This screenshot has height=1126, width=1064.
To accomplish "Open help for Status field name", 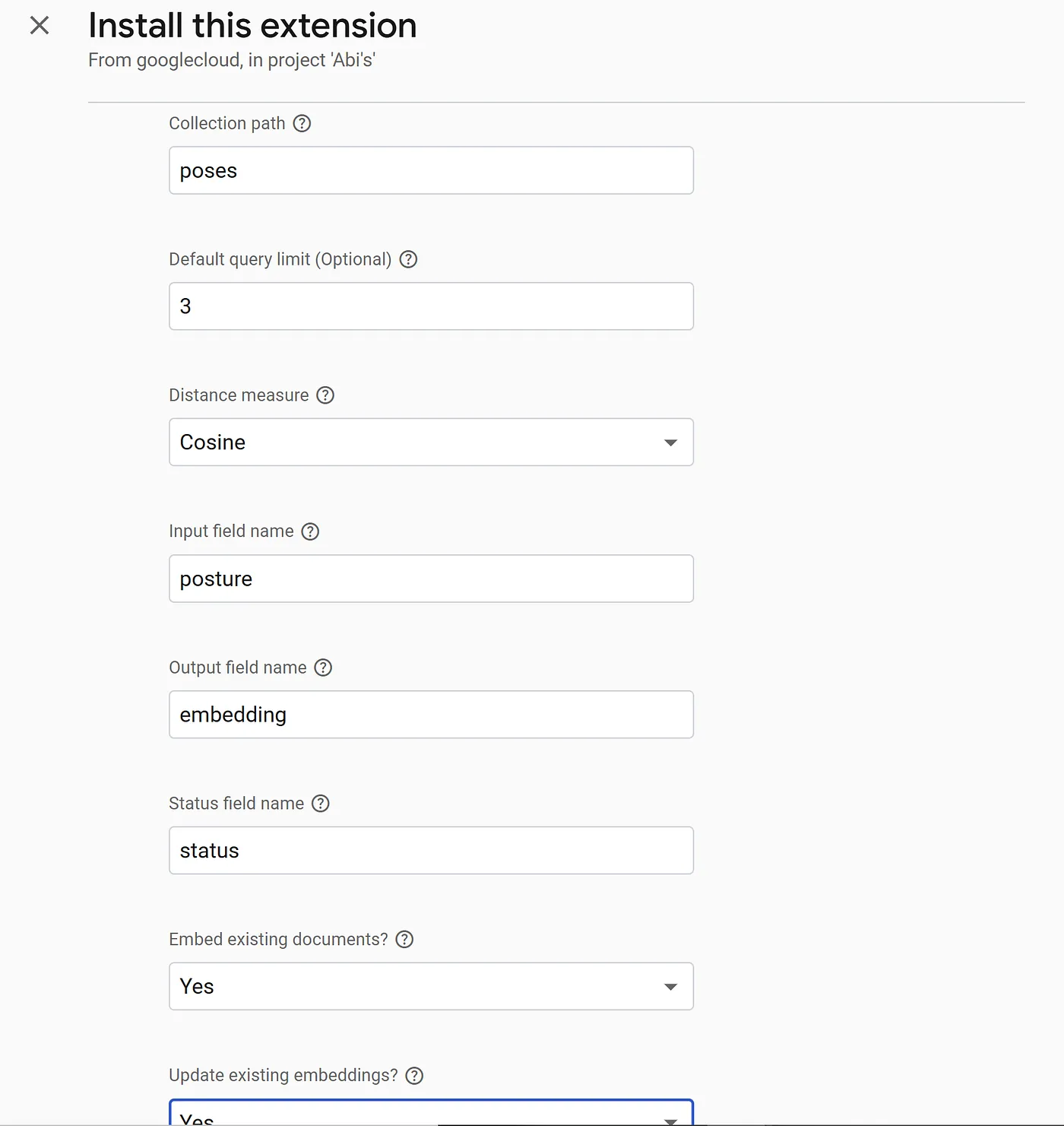I will click(320, 803).
